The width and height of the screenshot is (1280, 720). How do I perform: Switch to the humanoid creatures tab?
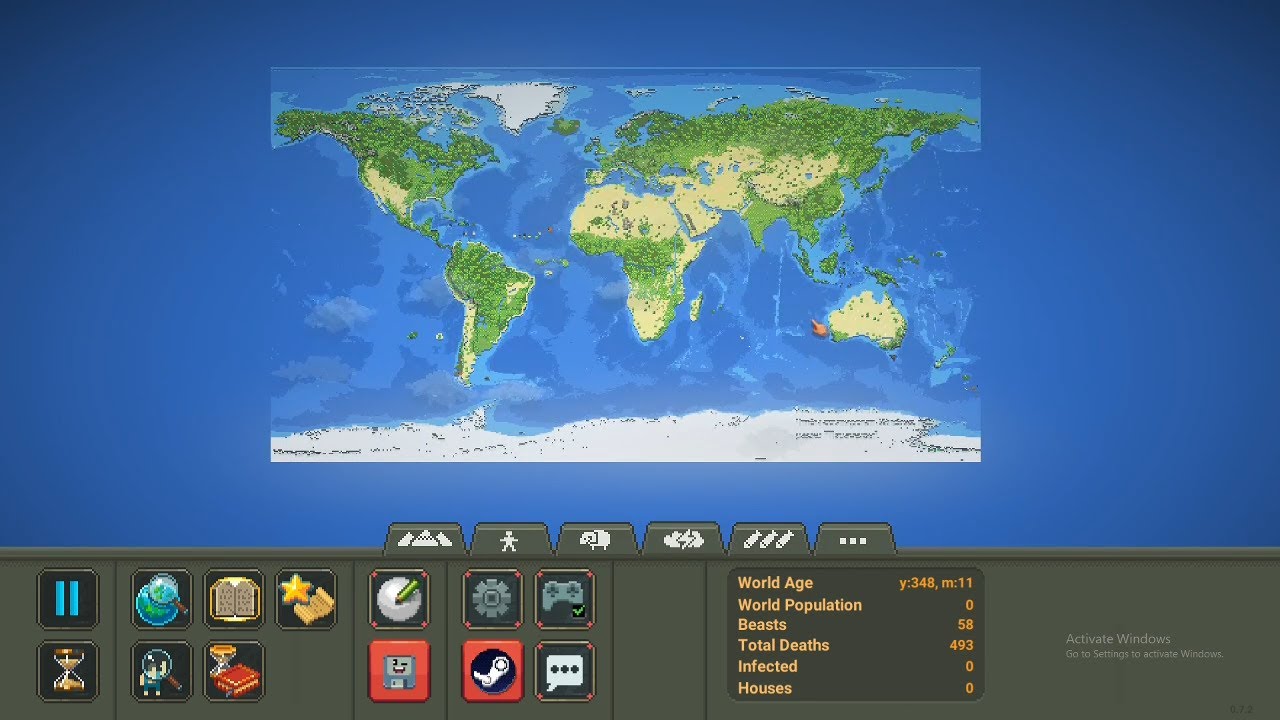click(x=510, y=539)
